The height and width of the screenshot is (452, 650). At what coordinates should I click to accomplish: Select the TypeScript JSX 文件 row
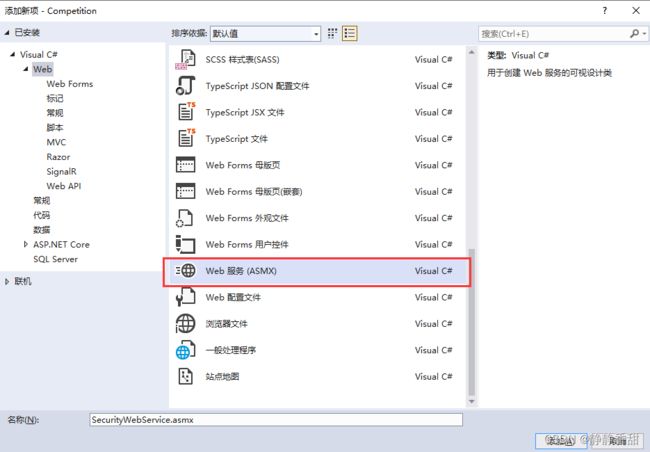pyautogui.click(x=317, y=112)
